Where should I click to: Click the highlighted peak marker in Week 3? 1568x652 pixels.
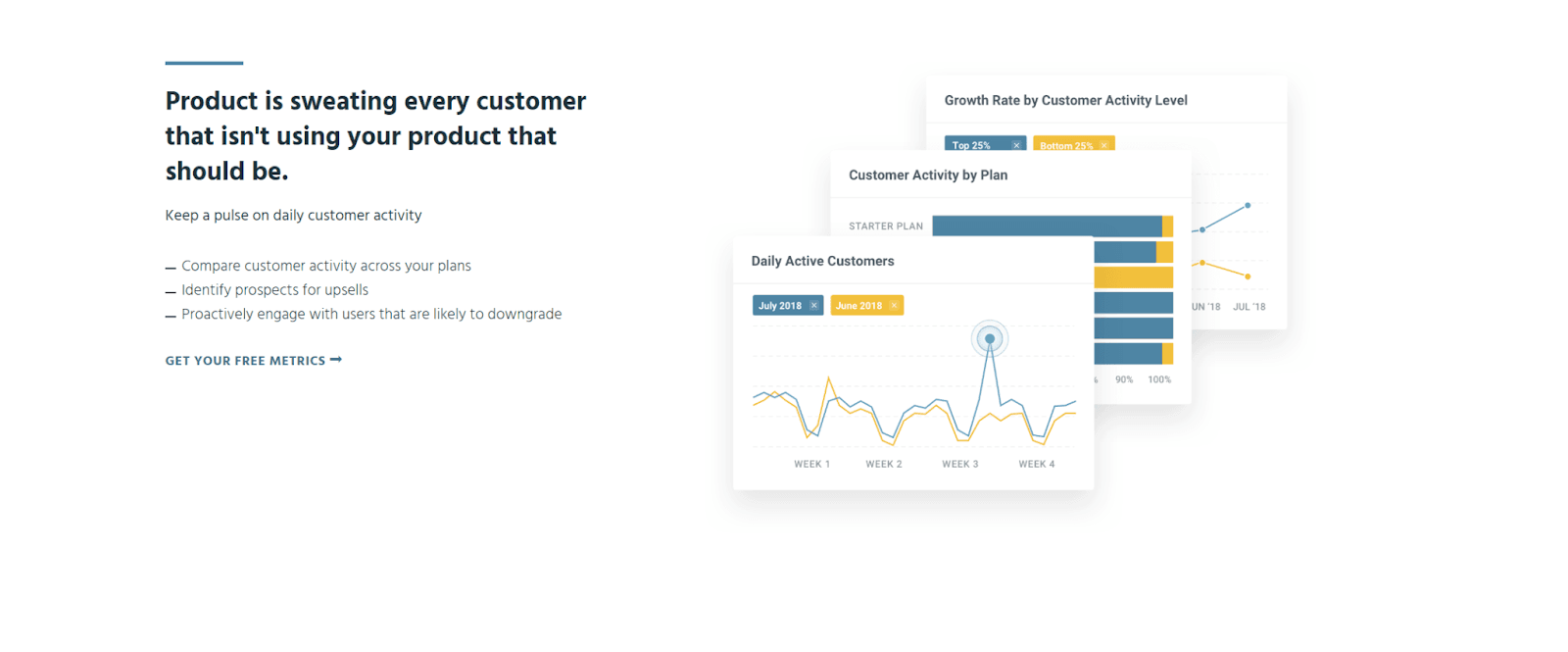point(990,339)
